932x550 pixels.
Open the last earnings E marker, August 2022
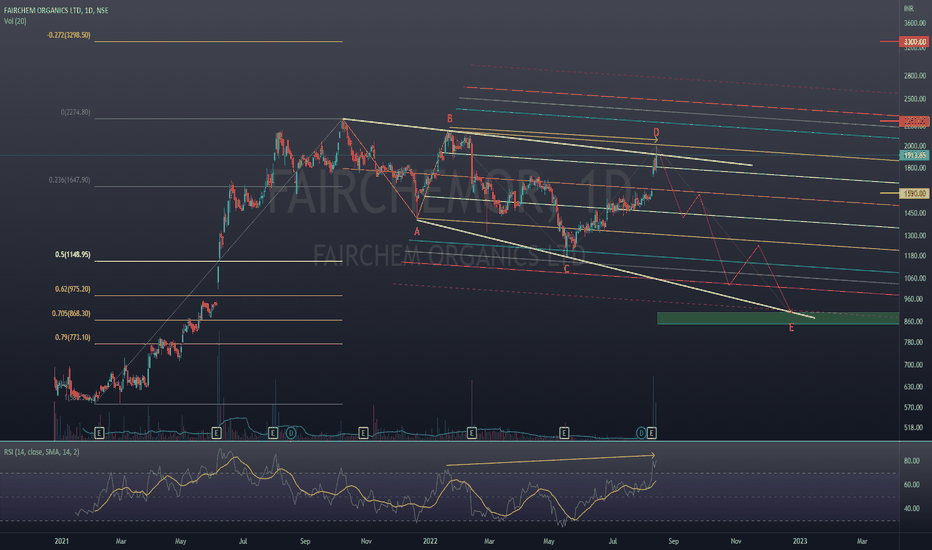[652, 433]
